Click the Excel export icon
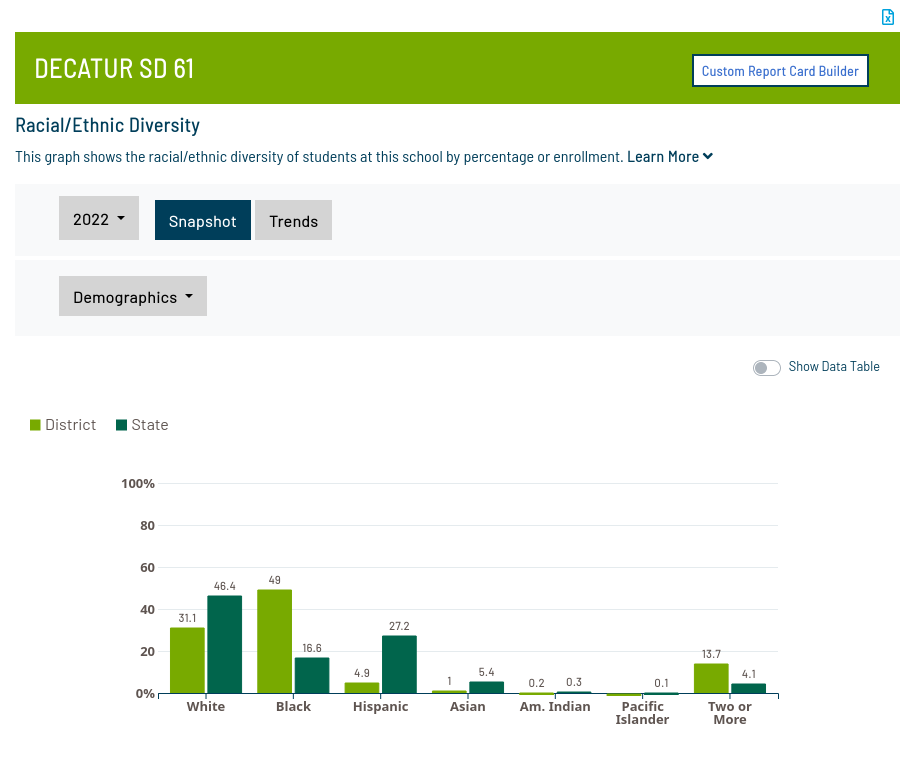 [x=887, y=17]
